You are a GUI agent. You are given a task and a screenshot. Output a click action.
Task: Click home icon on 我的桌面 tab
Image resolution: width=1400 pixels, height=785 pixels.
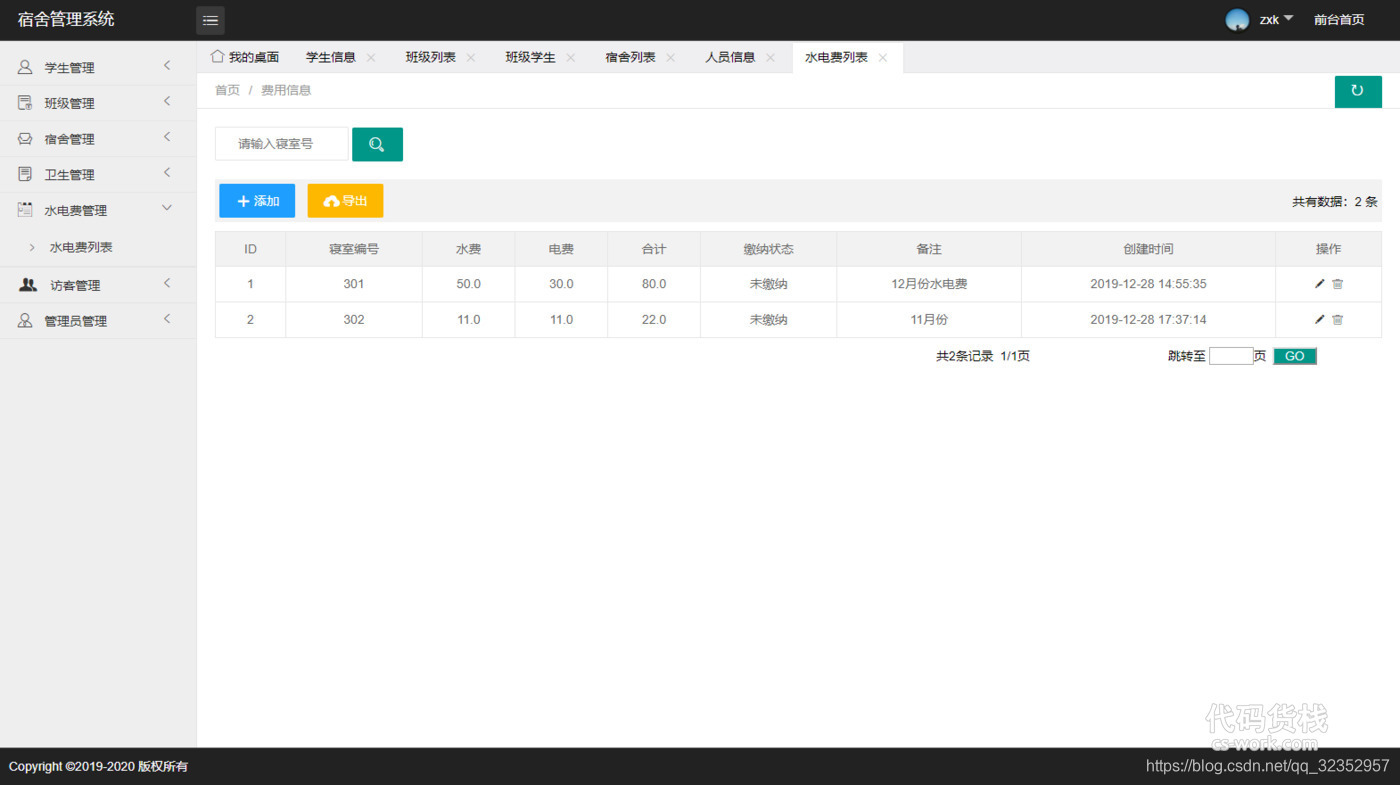pos(217,56)
